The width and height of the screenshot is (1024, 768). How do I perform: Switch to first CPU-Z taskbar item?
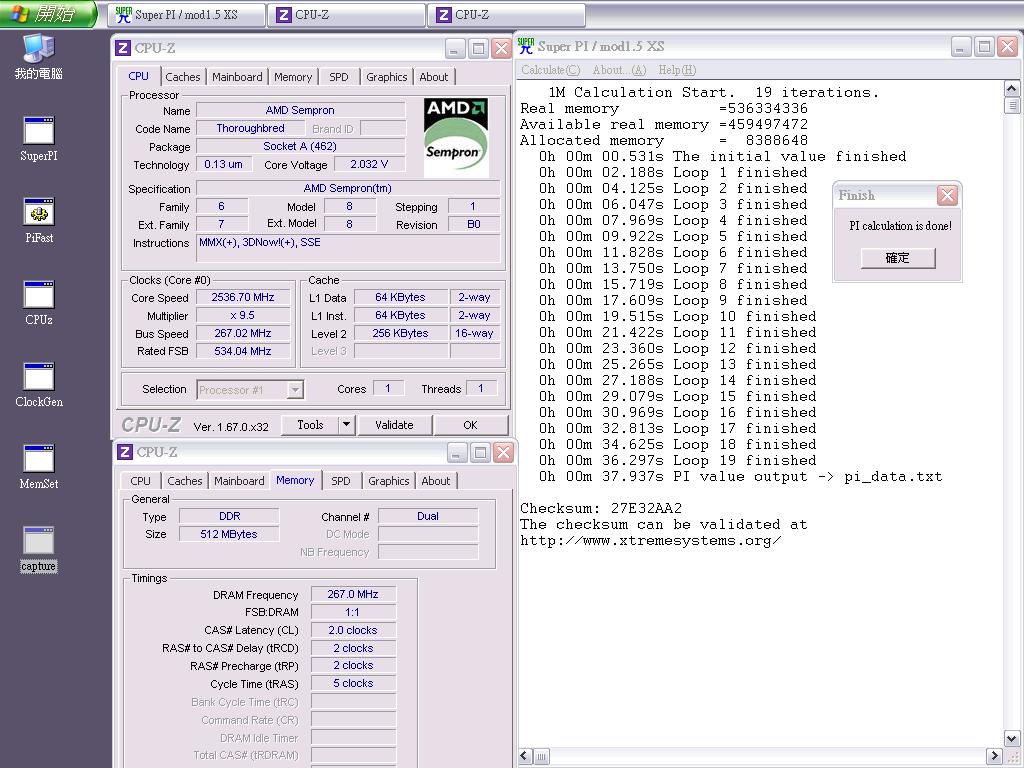tap(346, 15)
